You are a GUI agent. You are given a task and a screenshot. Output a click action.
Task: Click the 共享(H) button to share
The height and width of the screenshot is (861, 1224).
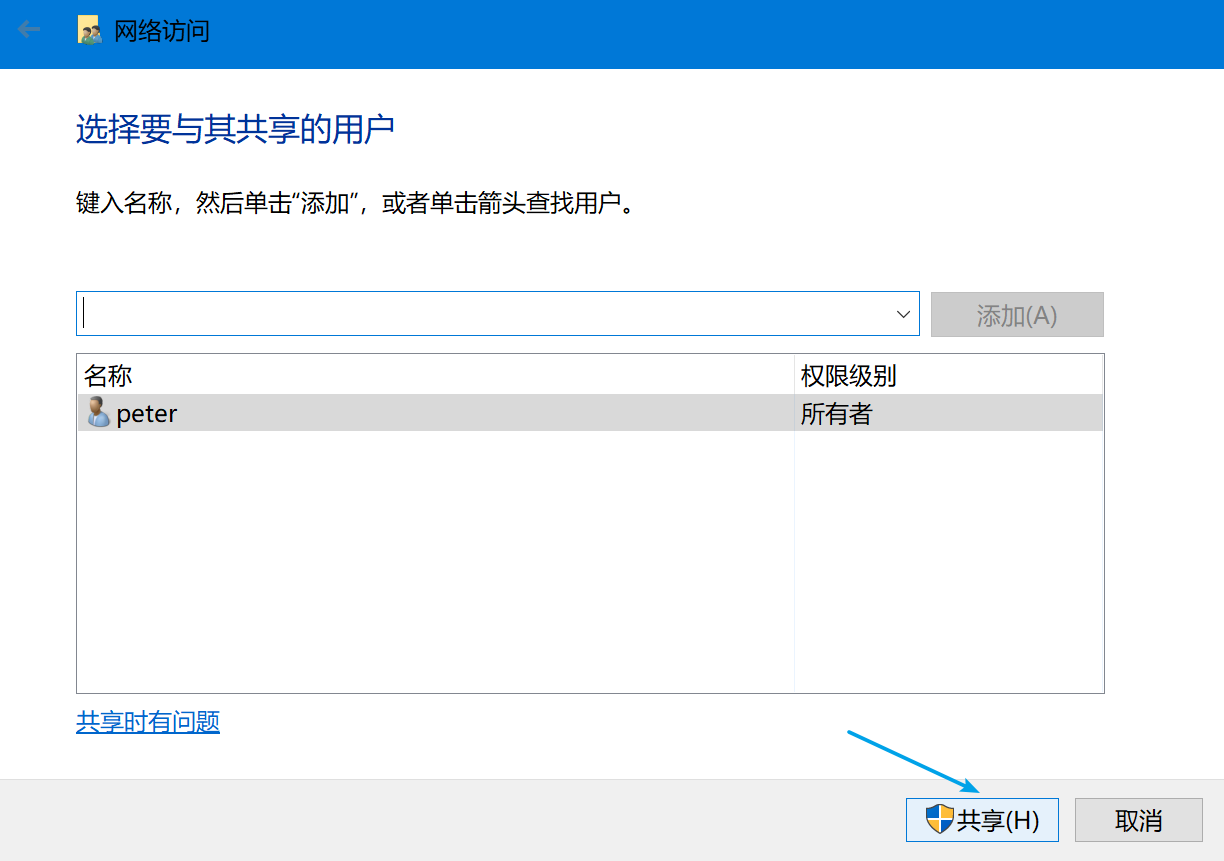[982, 819]
